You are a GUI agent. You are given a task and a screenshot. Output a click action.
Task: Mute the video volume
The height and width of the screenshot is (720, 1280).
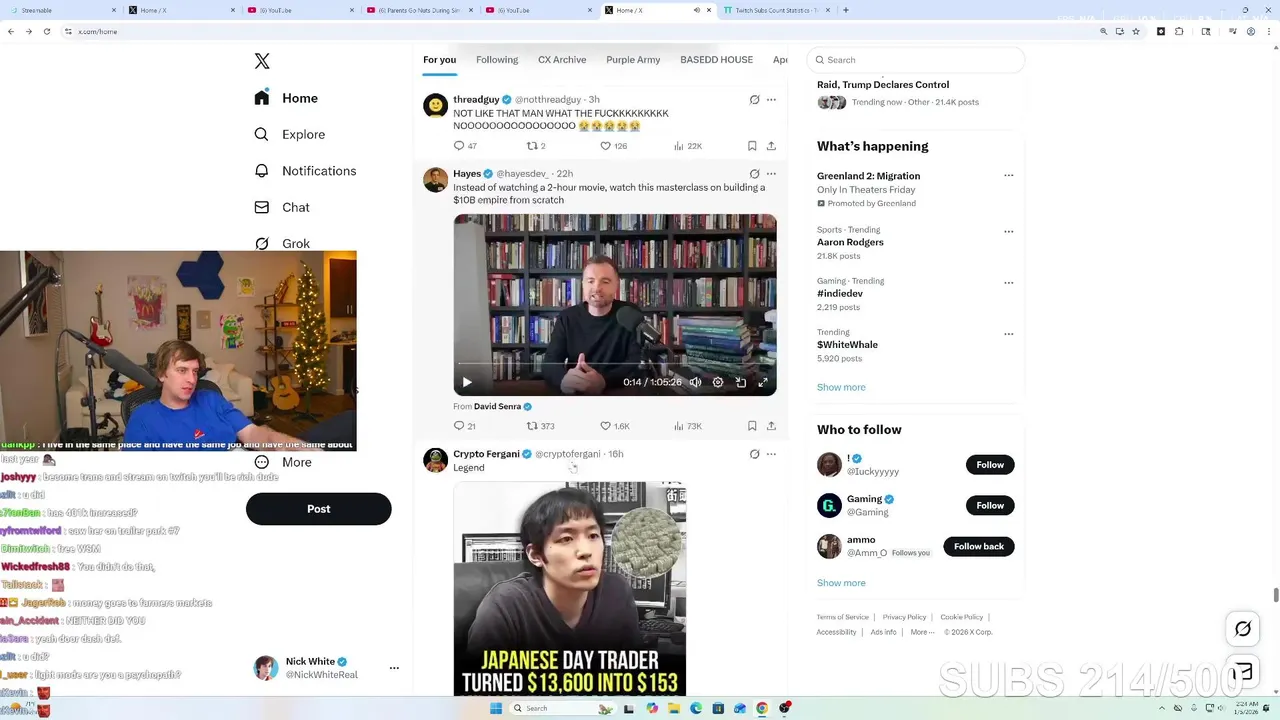click(x=695, y=382)
